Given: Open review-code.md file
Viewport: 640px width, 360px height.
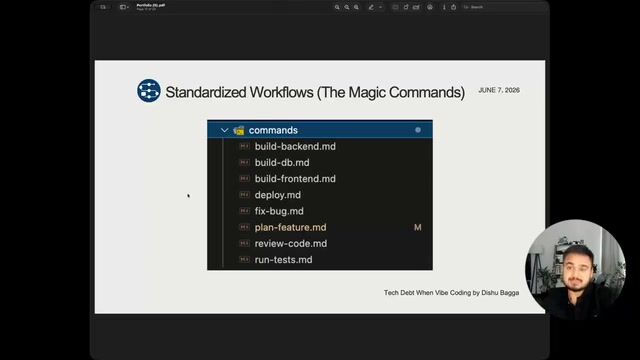Looking at the screenshot, I should coord(291,244).
